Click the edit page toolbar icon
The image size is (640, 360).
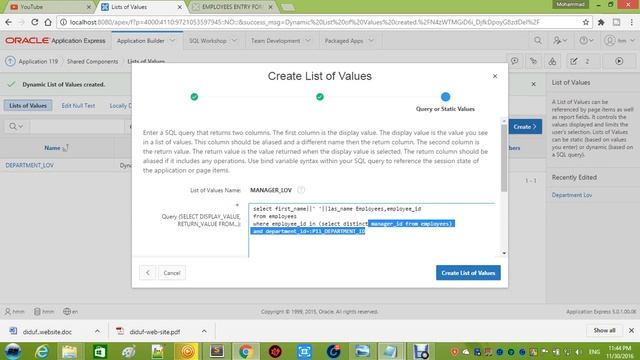pyautogui.click(x=574, y=61)
